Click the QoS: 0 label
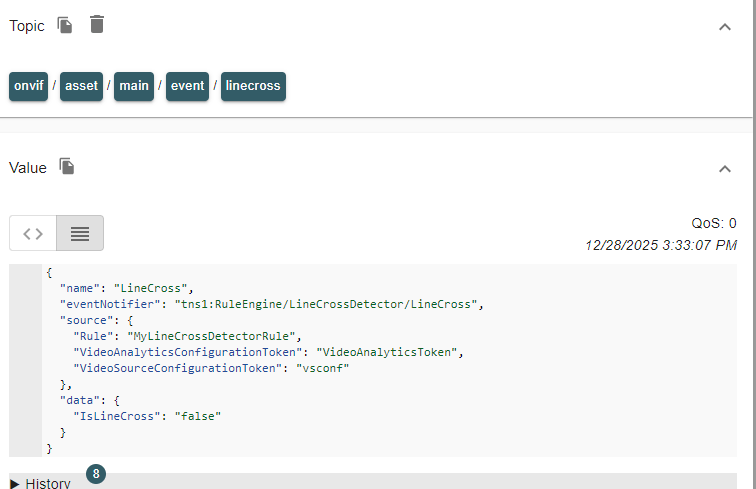Screen dimensions: 756x489 pos(713,223)
